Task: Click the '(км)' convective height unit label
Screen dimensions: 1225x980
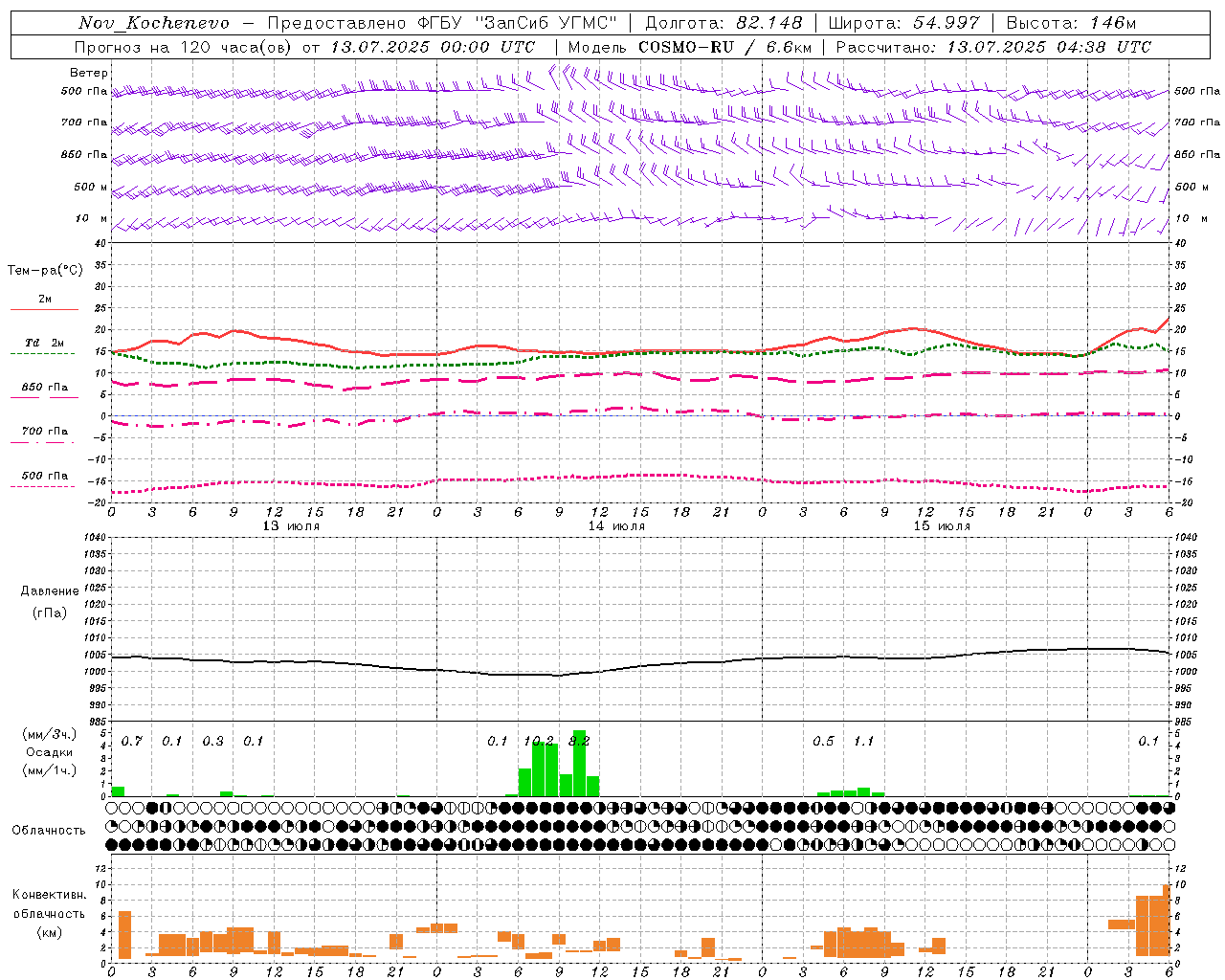Action: click(x=50, y=931)
